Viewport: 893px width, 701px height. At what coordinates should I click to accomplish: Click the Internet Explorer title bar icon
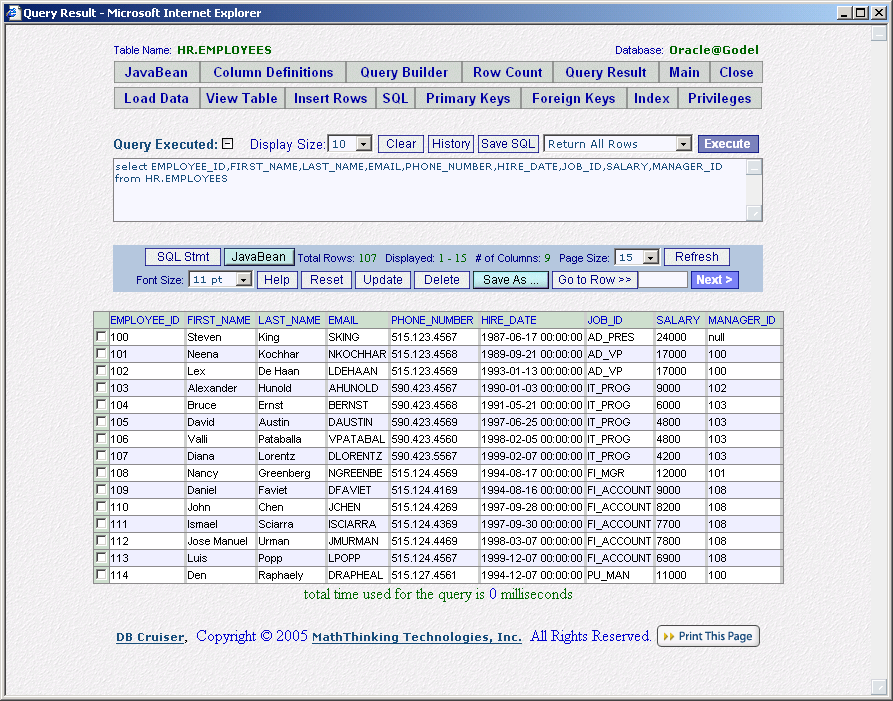coord(13,13)
